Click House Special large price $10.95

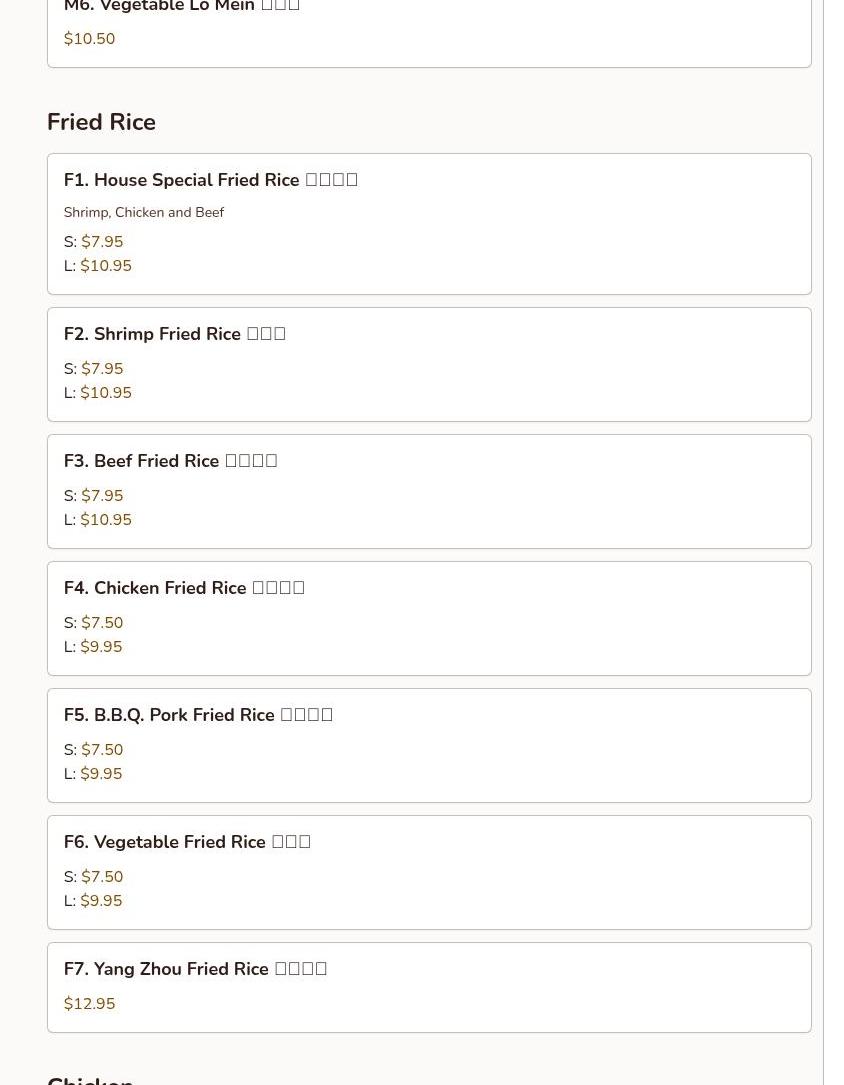106,266
